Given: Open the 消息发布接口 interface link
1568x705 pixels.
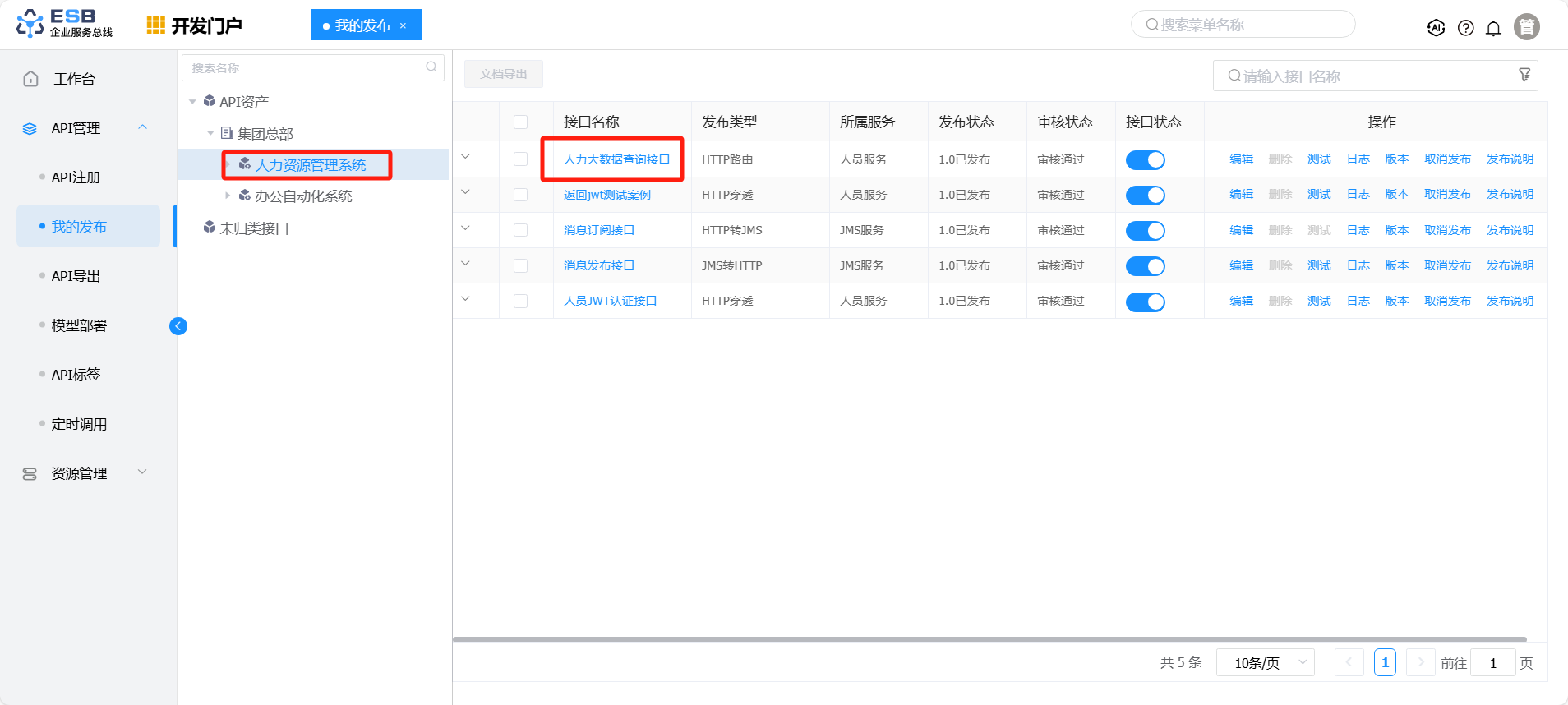Looking at the screenshot, I should [x=598, y=265].
